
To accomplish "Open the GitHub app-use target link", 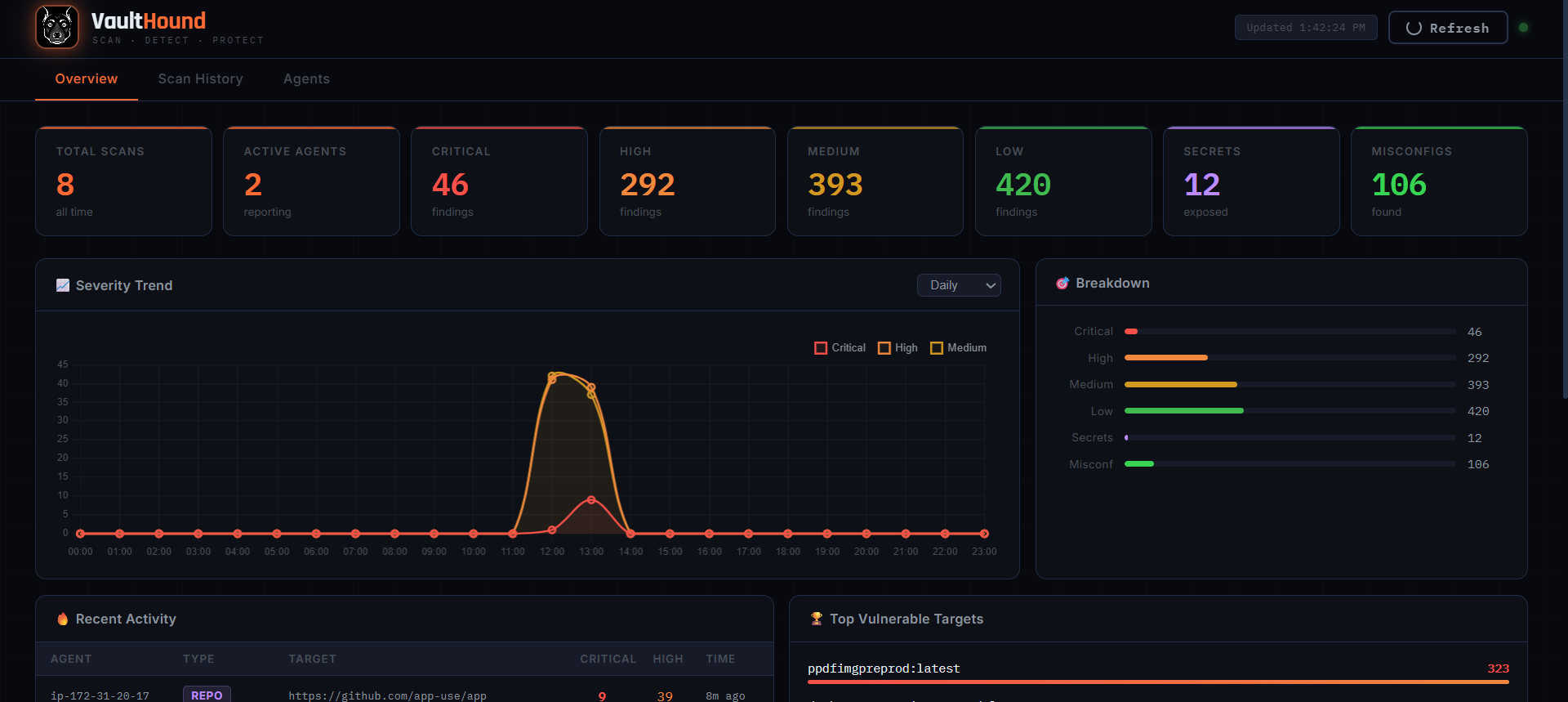I will [387, 695].
